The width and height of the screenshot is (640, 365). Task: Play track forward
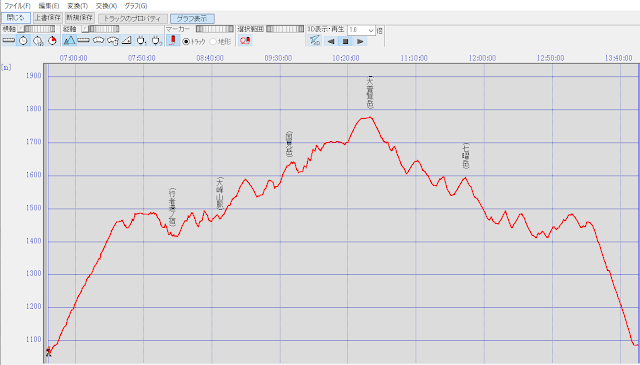click(360, 41)
